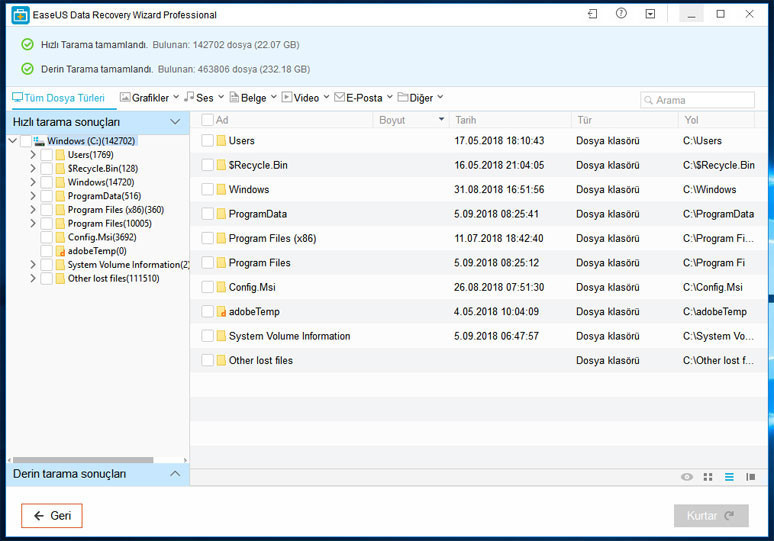Check the Users(1769) checkbox in tree

tap(46, 155)
